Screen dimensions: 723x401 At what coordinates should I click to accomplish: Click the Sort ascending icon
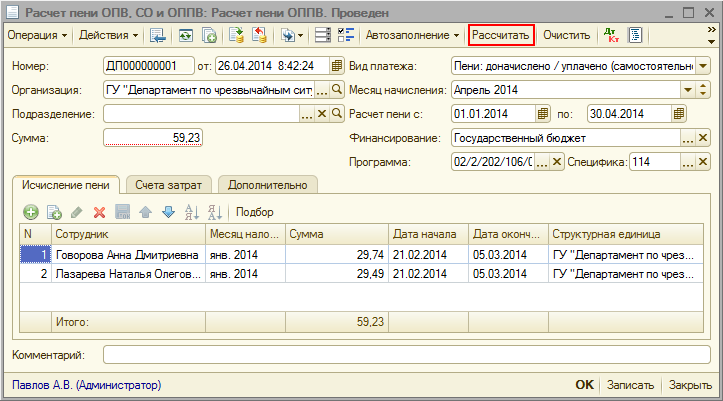click(192, 212)
